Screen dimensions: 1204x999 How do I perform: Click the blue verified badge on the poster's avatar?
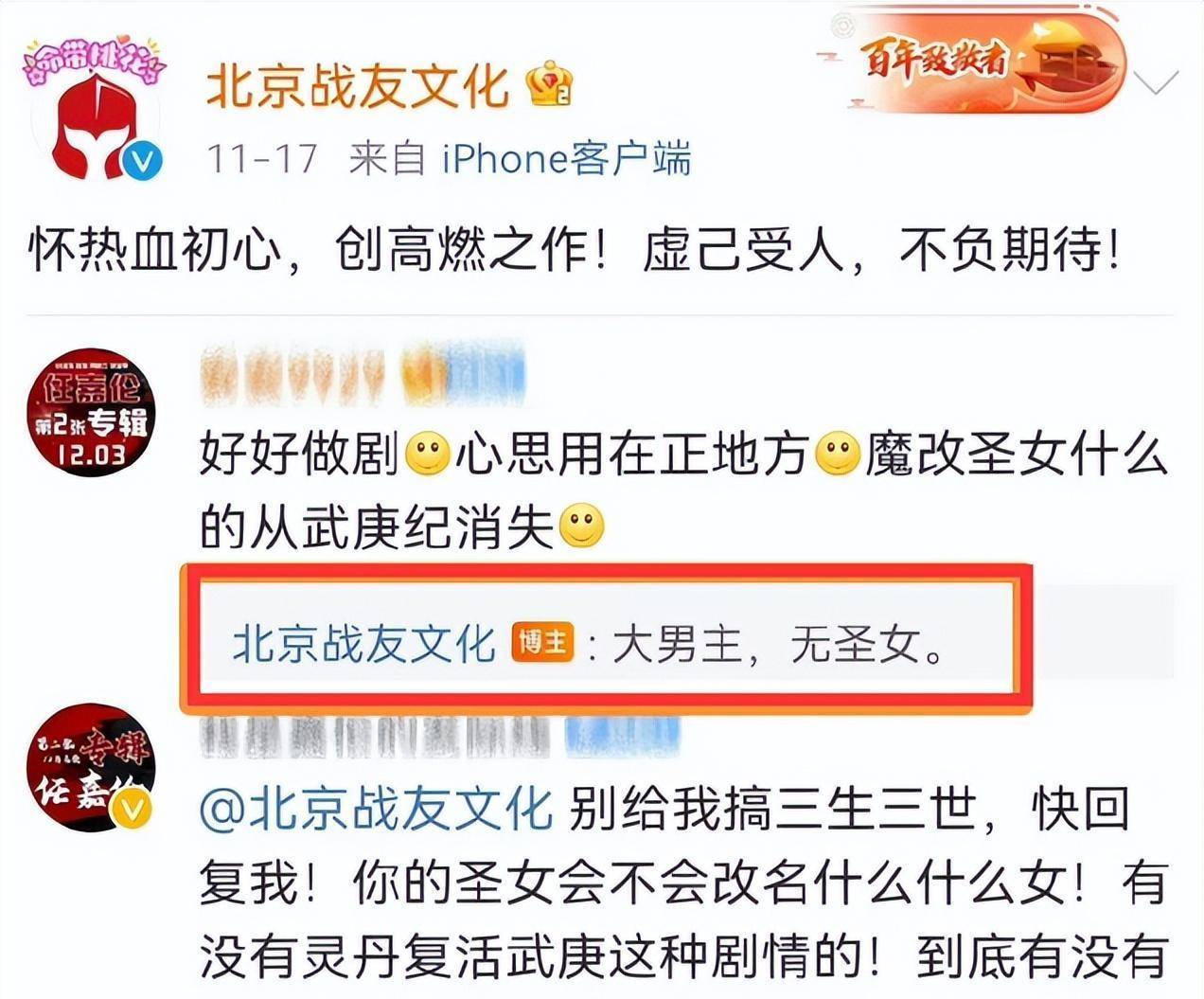[143, 160]
